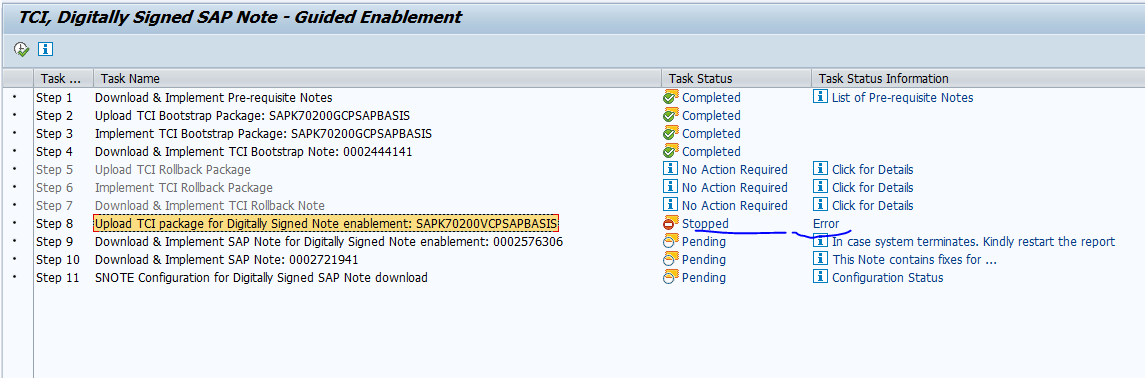The image size is (1145, 378).
Task: Click Completed status text for Step 4
Action: tap(711, 152)
